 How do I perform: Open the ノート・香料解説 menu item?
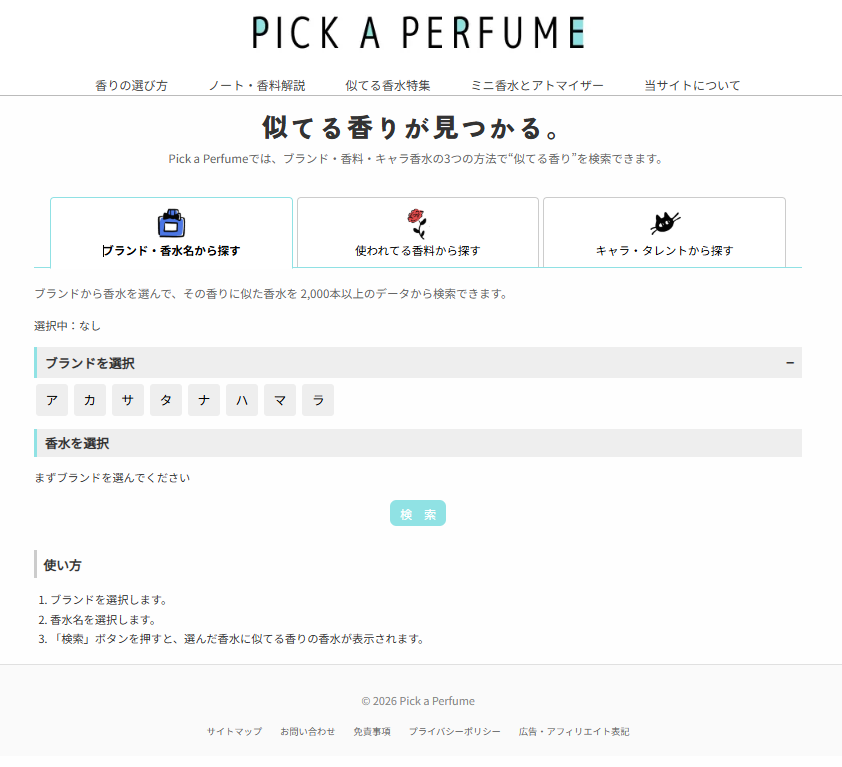pos(256,86)
